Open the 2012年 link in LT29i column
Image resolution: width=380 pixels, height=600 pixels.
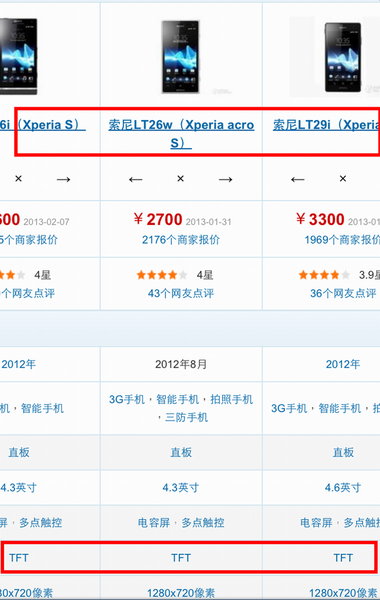coord(343,364)
